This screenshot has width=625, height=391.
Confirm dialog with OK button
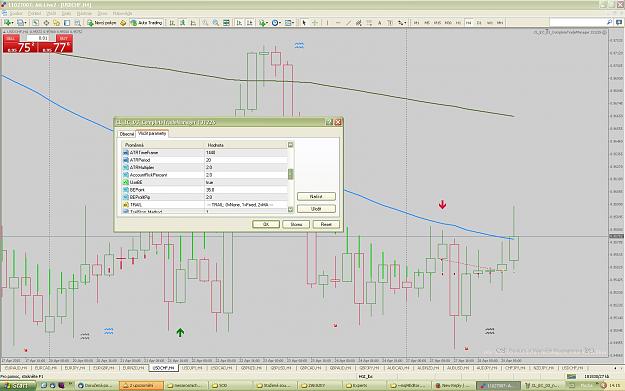(266, 224)
